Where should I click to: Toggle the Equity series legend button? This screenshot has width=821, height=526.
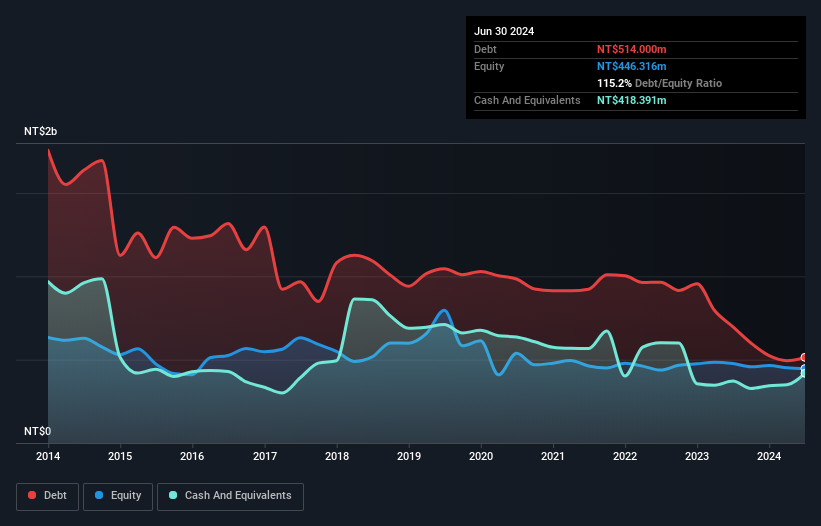coord(118,496)
